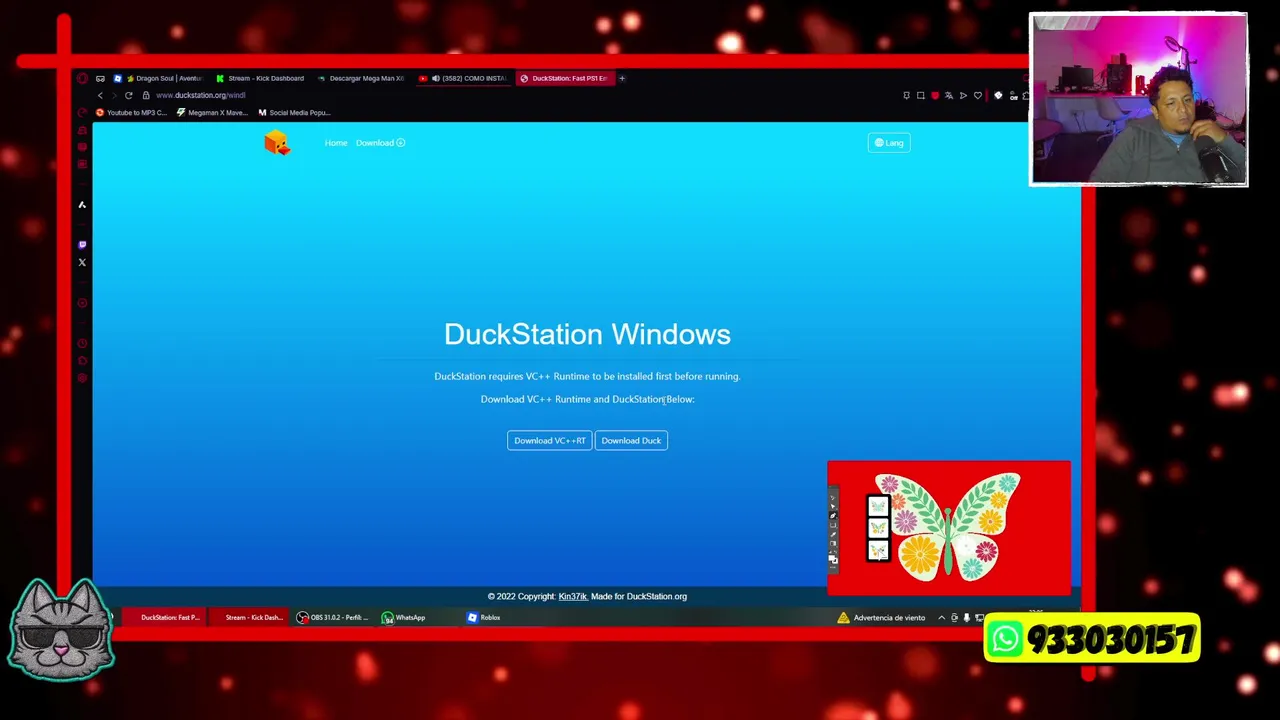Viewport: 1280px width, 720px height.
Task: Click Advertencia de viento weather alert
Action: [x=881, y=617]
